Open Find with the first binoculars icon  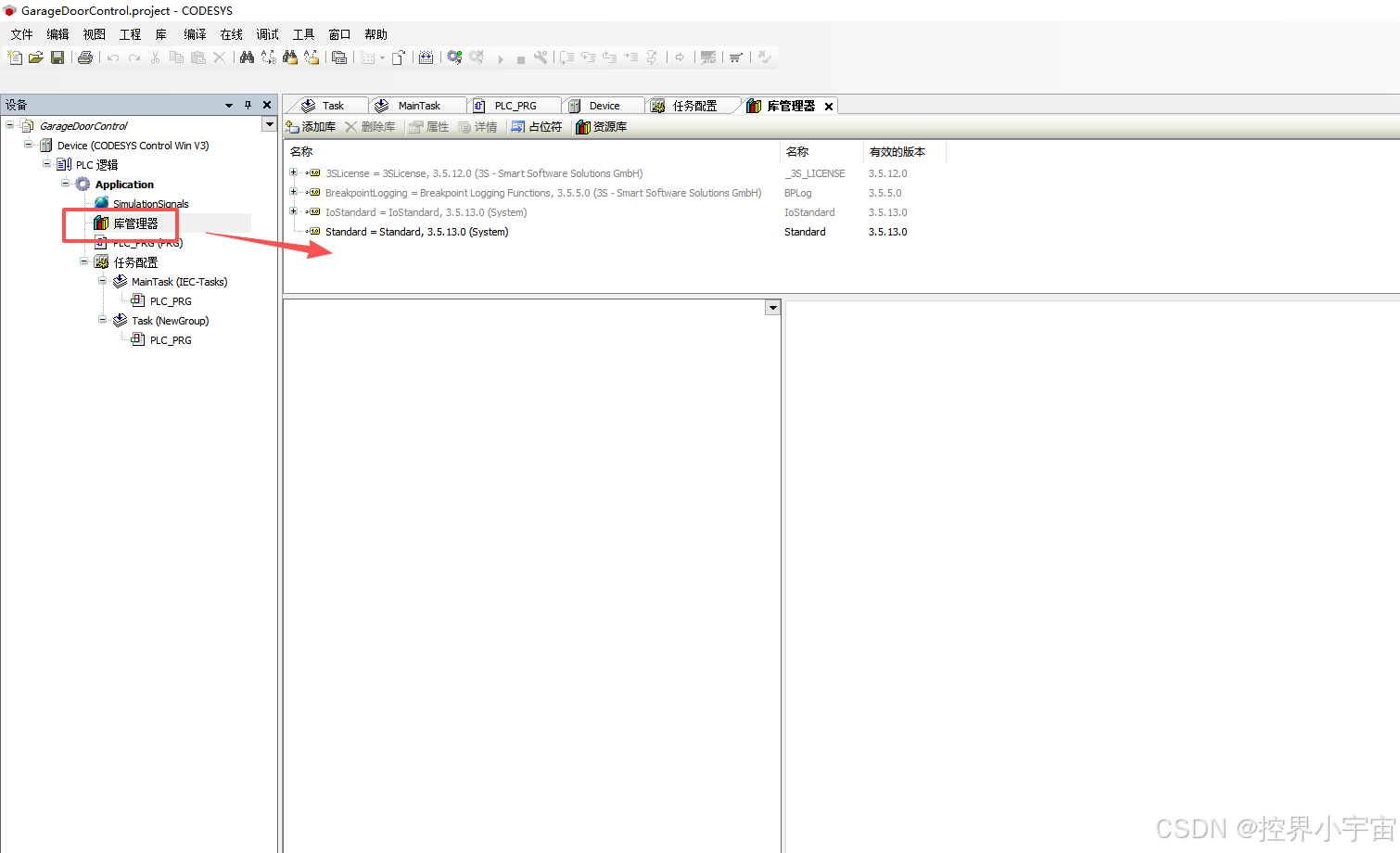click(247, 57)
